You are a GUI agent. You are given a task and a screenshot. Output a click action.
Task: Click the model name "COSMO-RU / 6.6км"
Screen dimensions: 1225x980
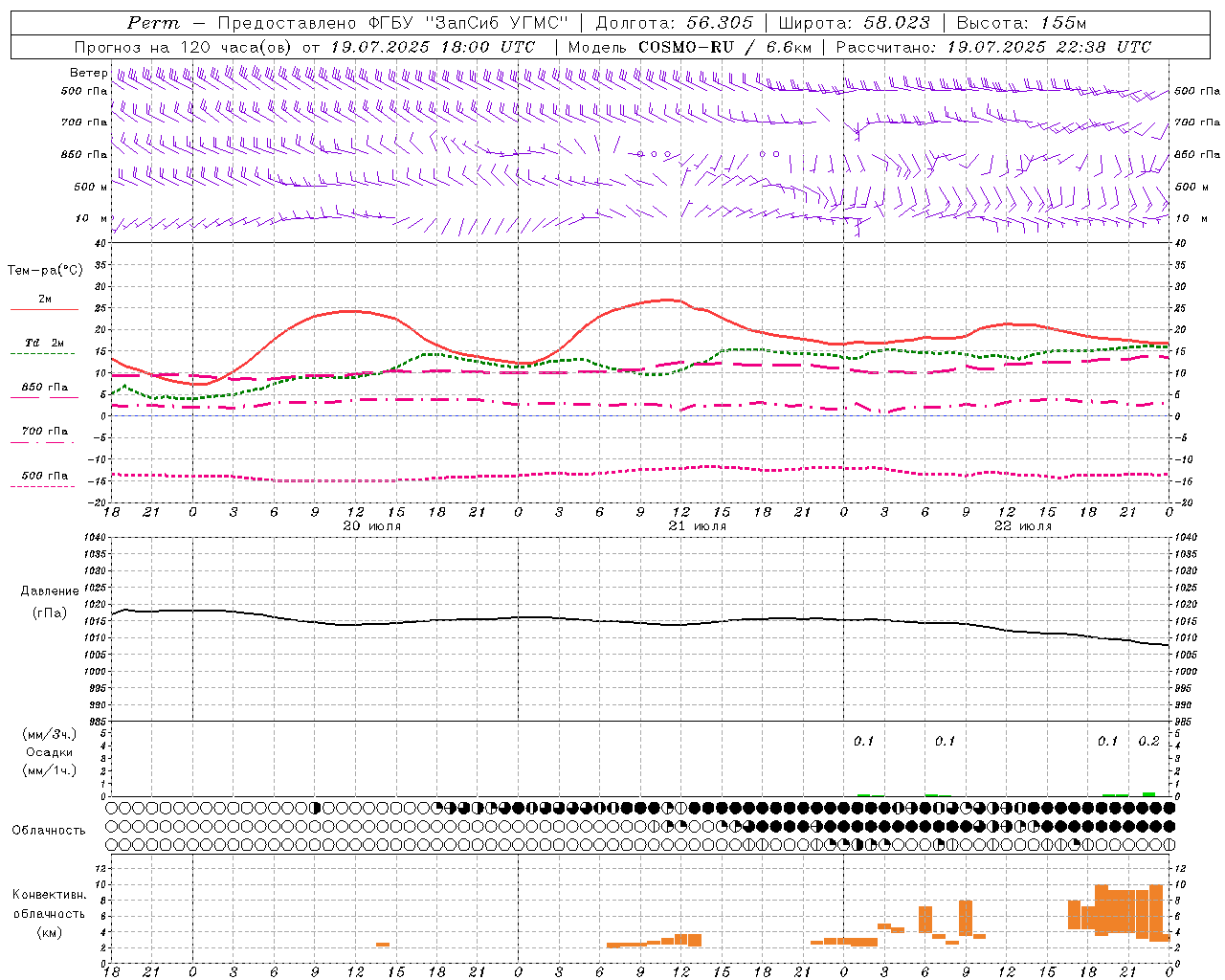(725, 47)
